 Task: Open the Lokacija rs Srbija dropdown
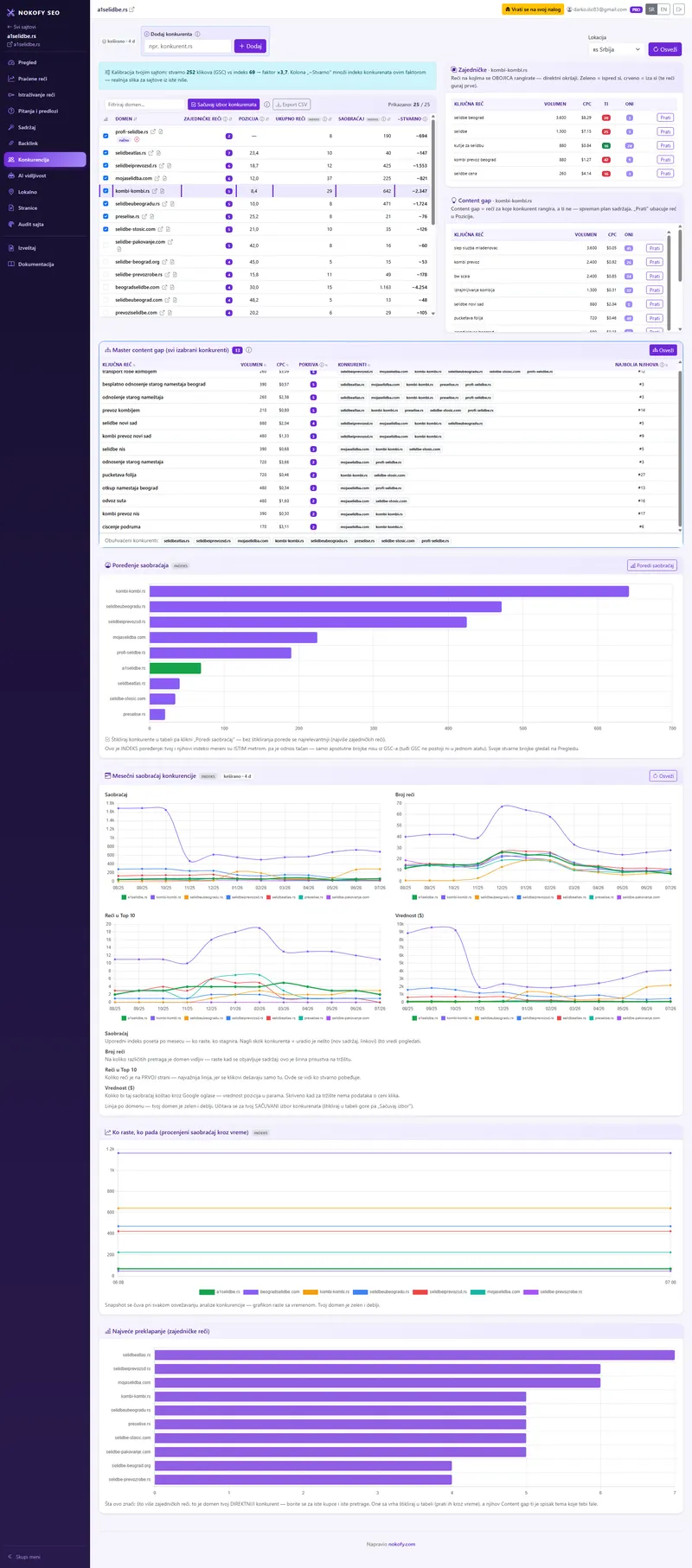pyautogui.click(x=616, y=49)
